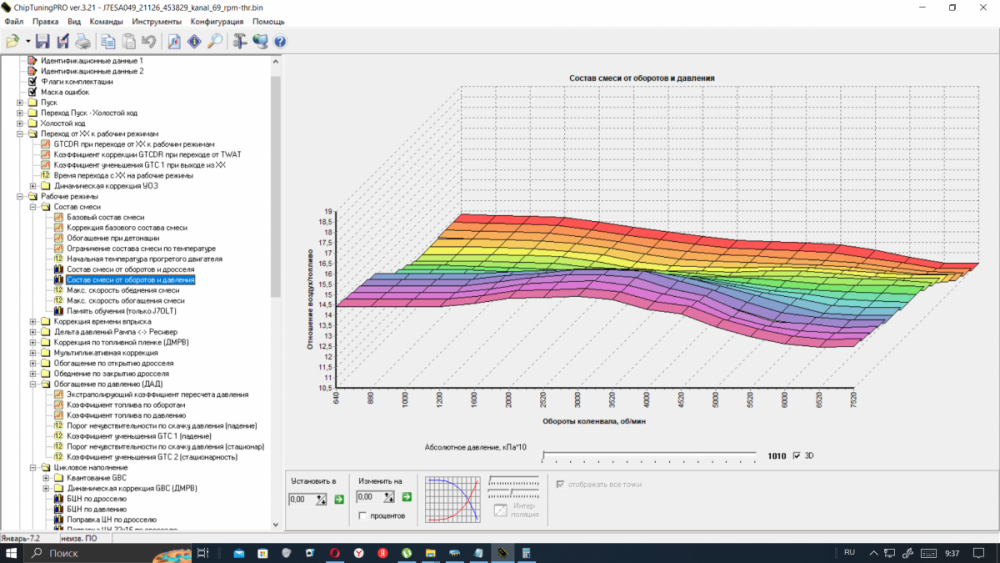
Task: Collapse the Состав смеси tree node
Action: point(33,207)
